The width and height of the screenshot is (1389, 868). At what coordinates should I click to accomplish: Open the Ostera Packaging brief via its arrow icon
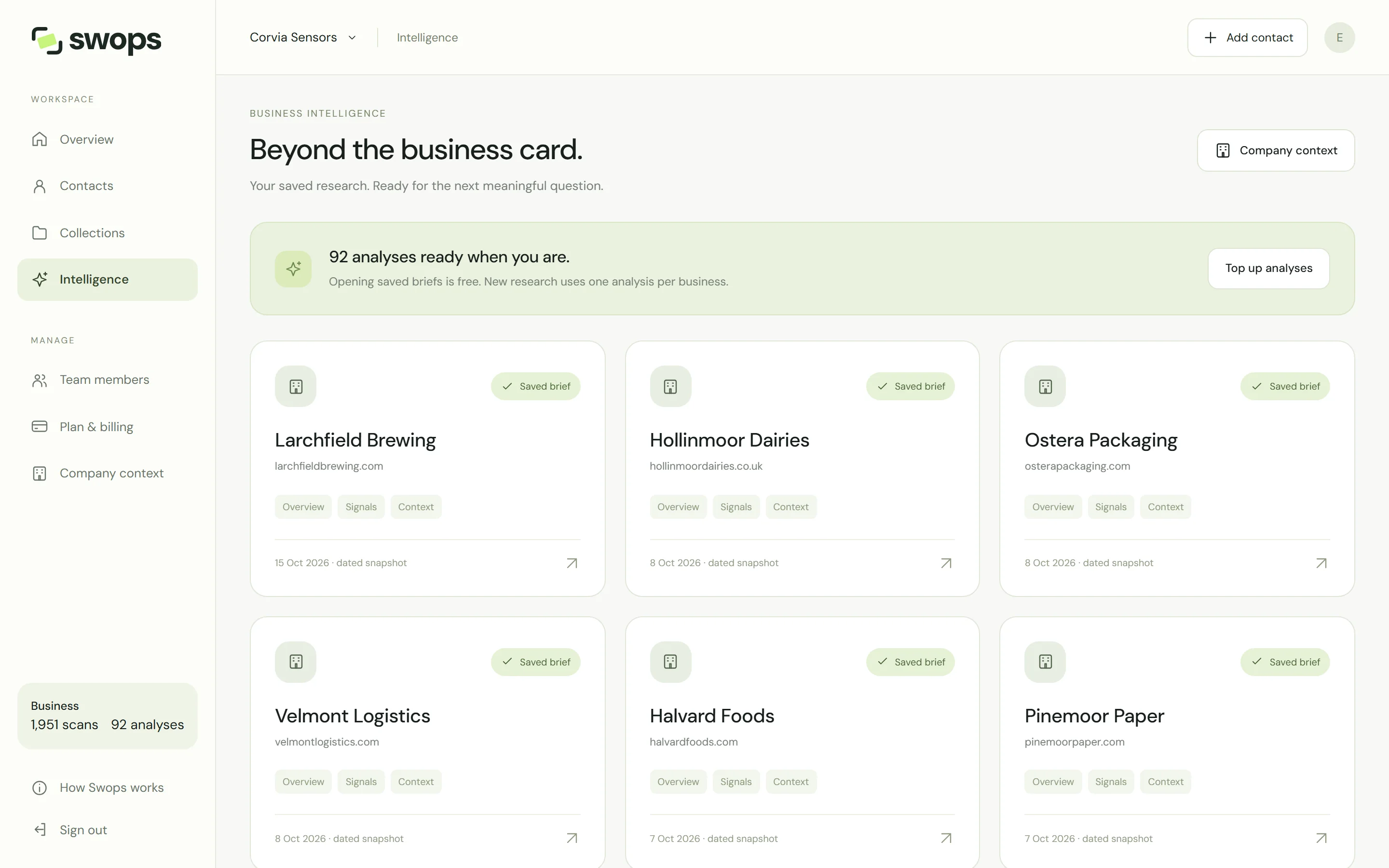coord(1321,563)
